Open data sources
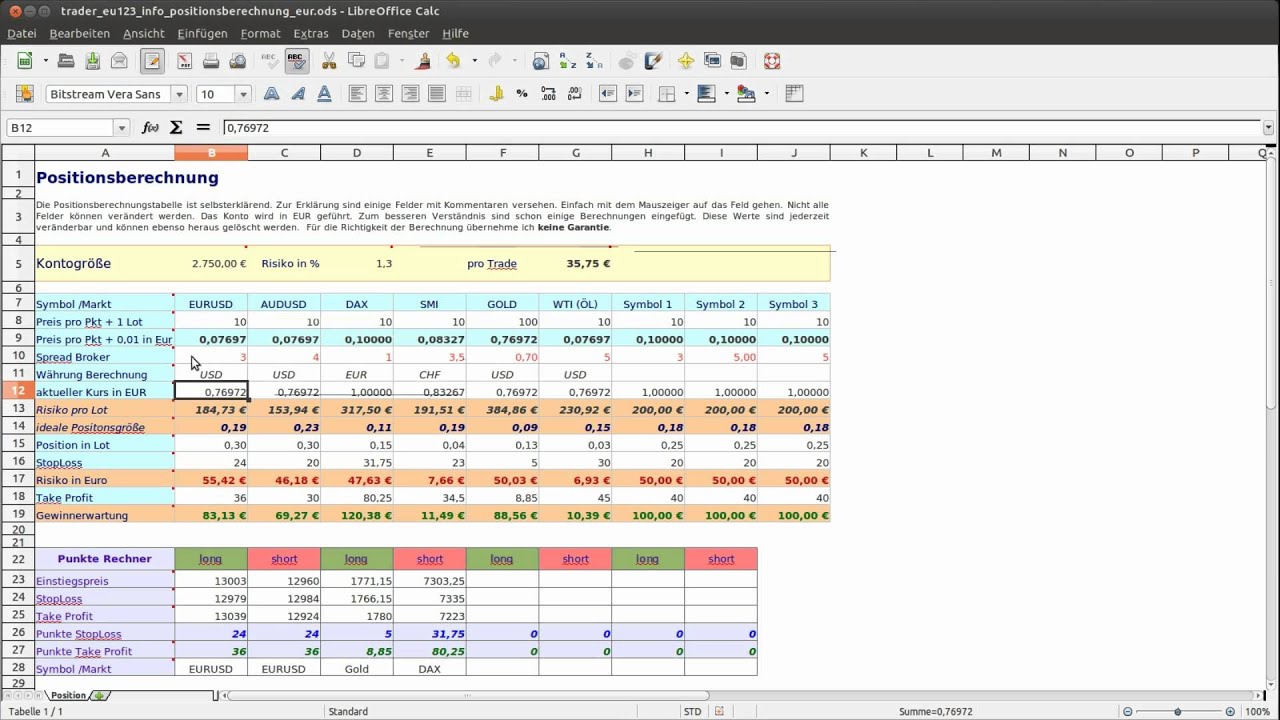This screenshot has width=1280, height=720. (738, 61)
